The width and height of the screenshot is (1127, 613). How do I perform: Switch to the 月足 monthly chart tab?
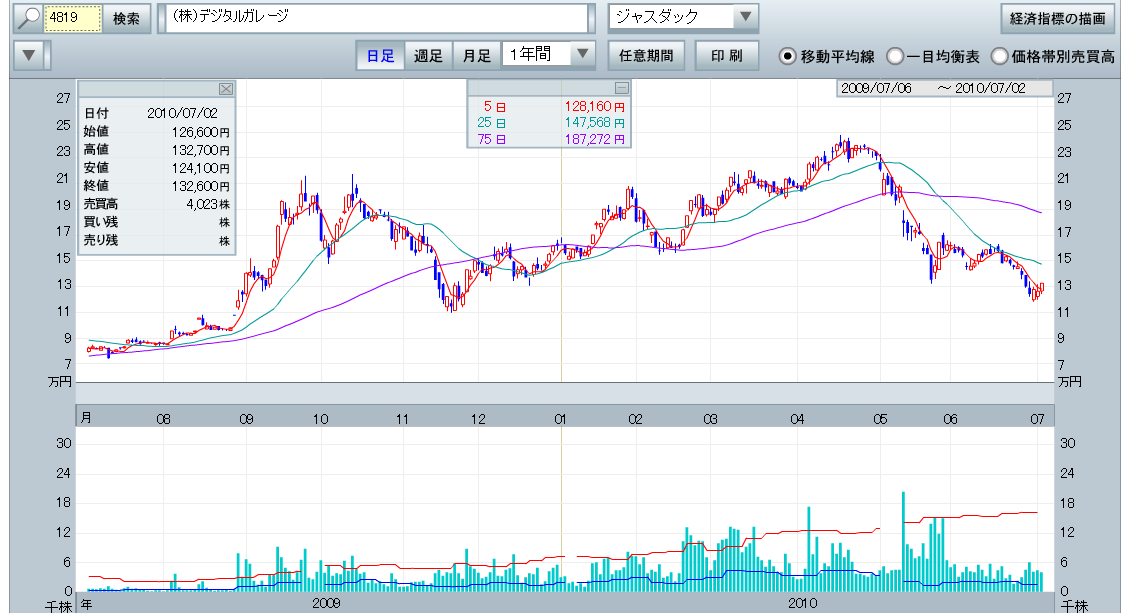(x=476, y=56)
